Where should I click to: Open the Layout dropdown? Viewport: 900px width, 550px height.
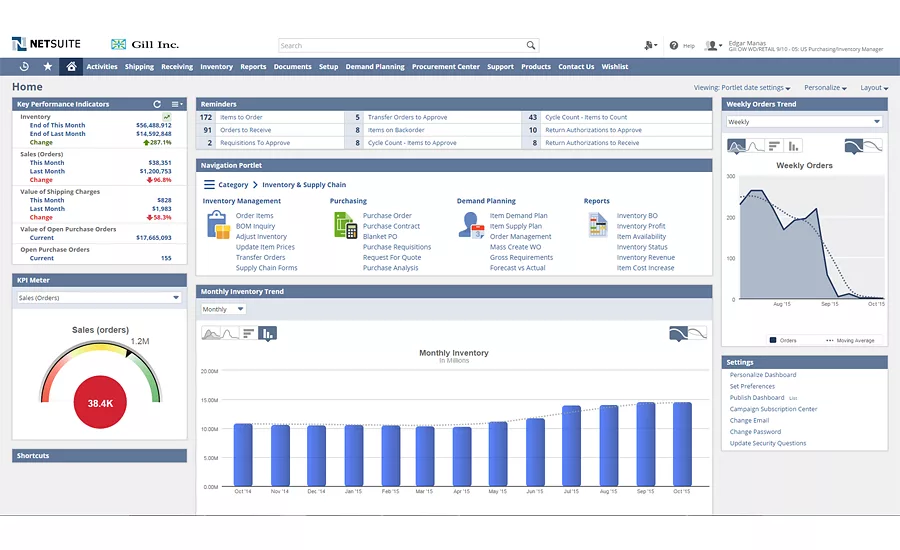point(874,88)
